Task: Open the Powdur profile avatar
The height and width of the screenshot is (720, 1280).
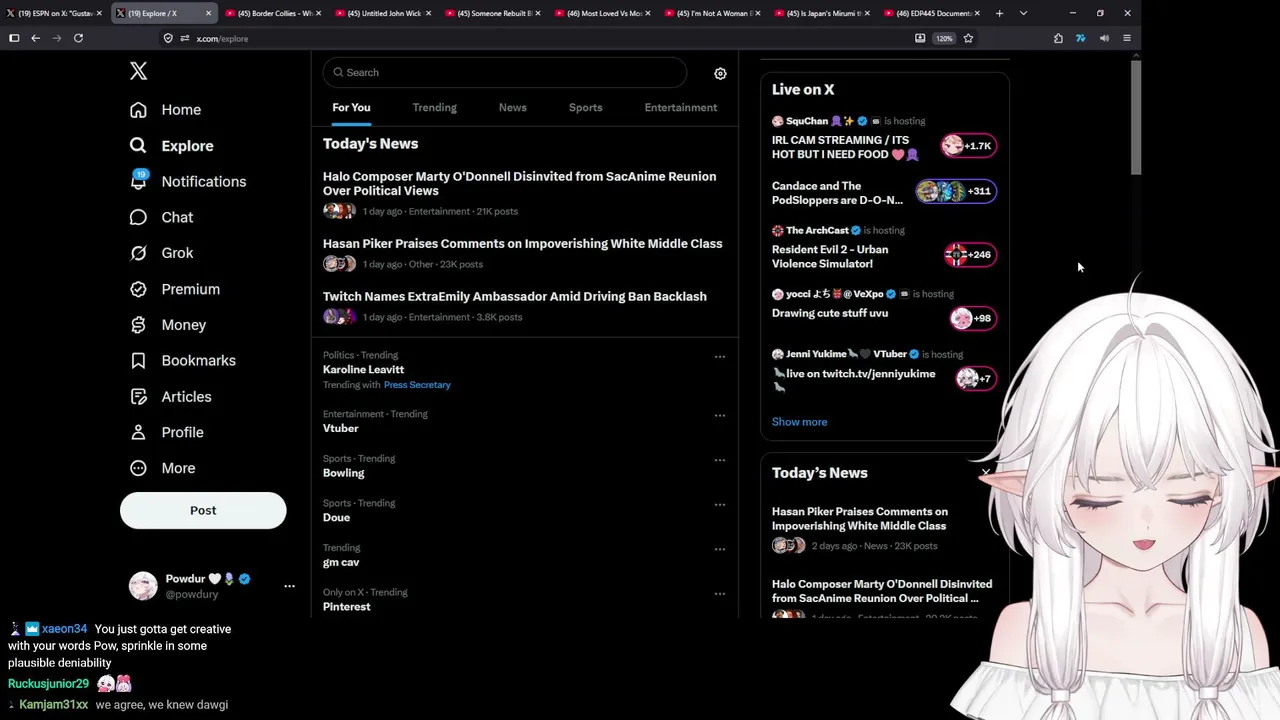Action: click(x=143, y=586)
